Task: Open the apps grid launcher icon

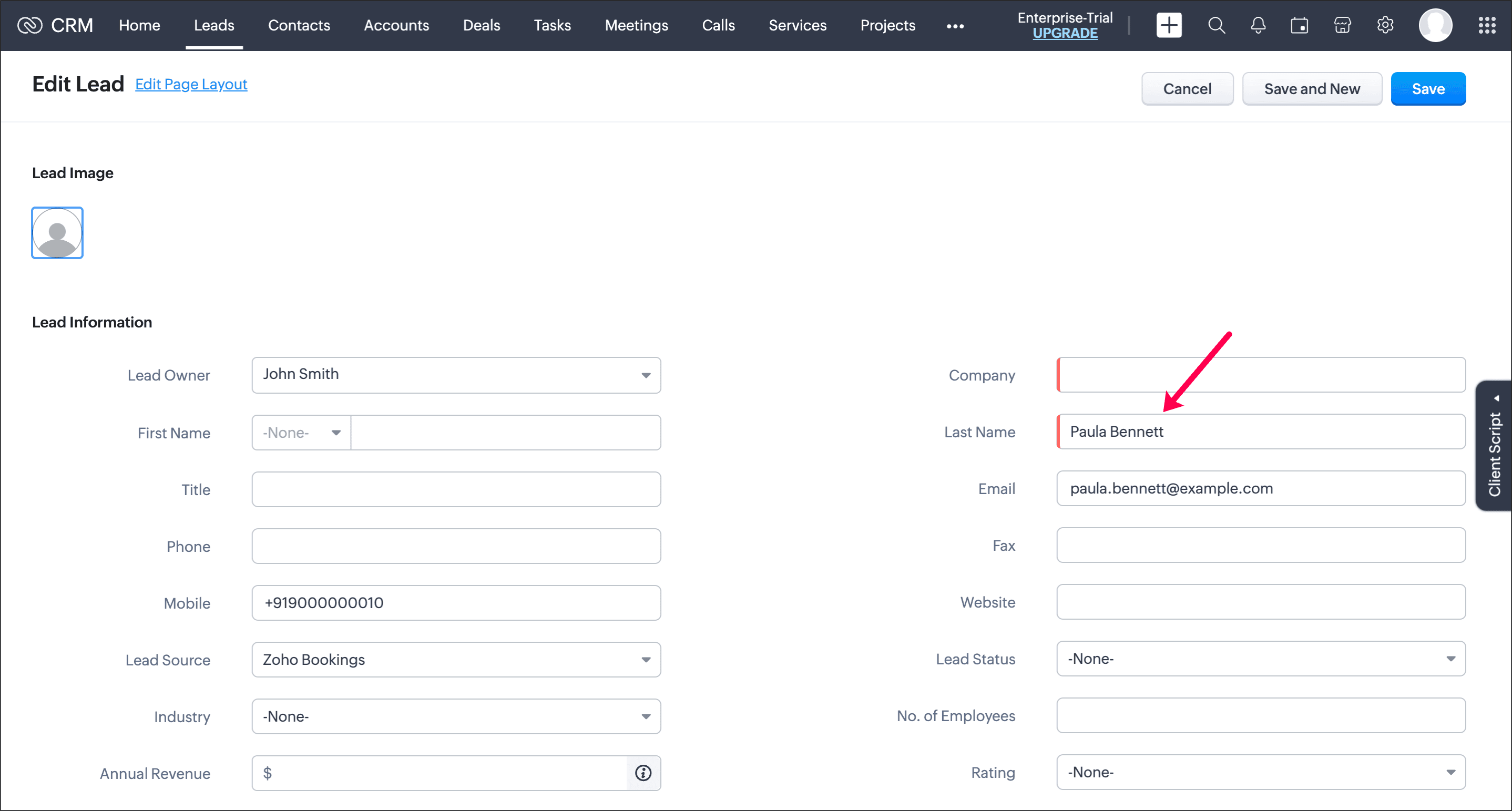Action: click(x=1486, y=25)
